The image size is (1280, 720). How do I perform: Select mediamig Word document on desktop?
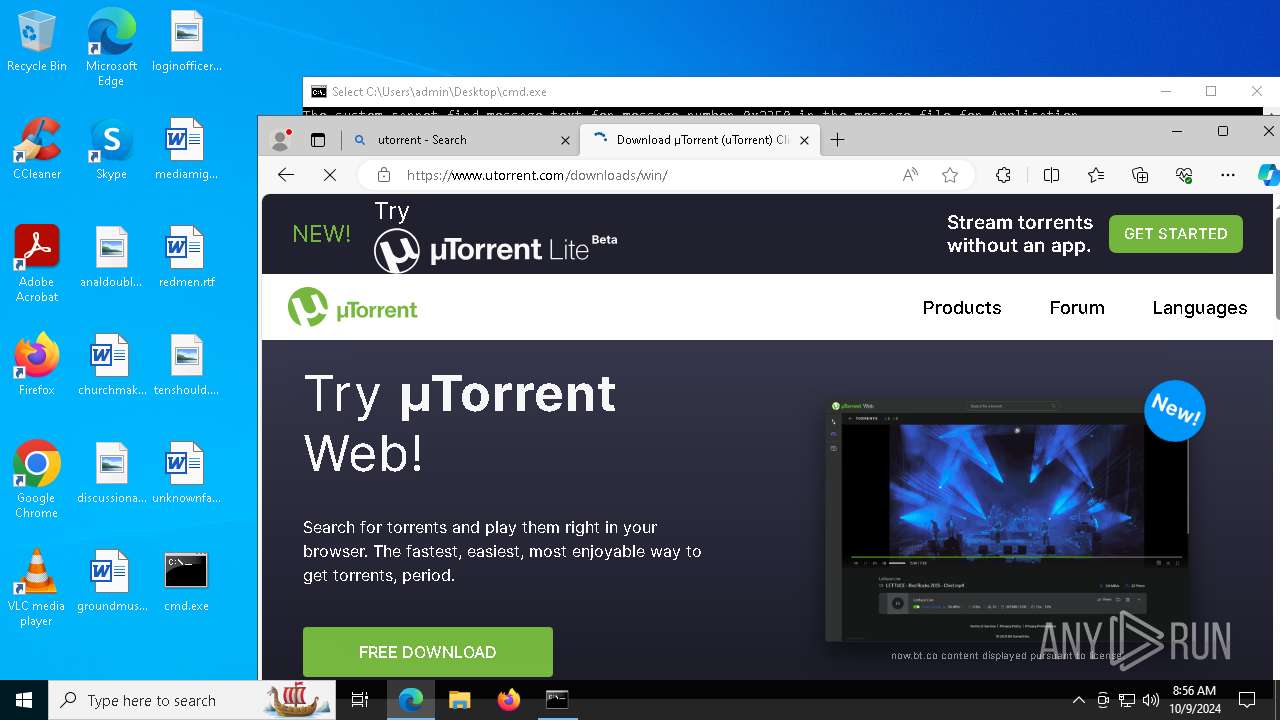(x=187, y=150)
